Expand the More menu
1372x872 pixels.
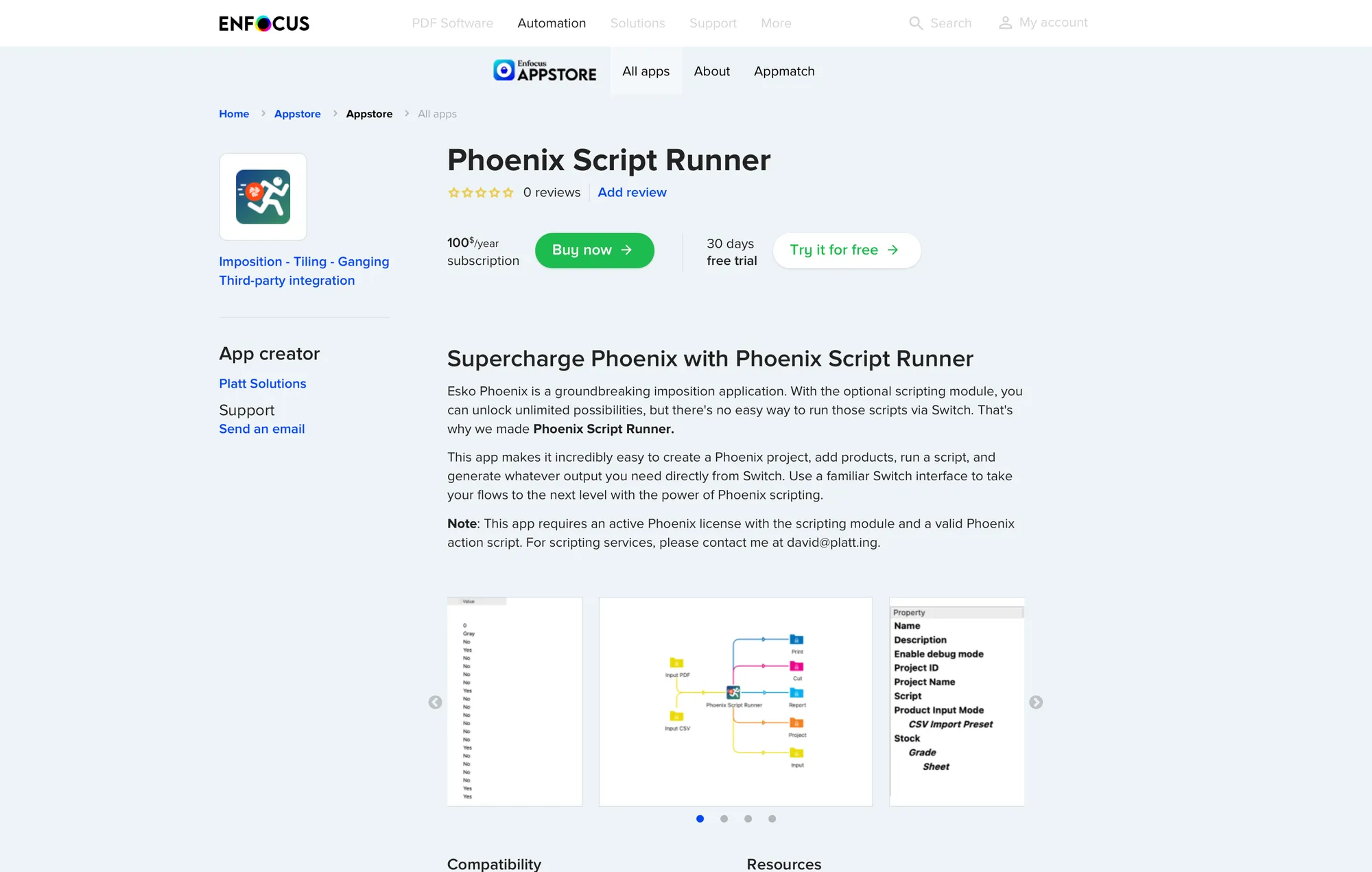tap(776, 23)
